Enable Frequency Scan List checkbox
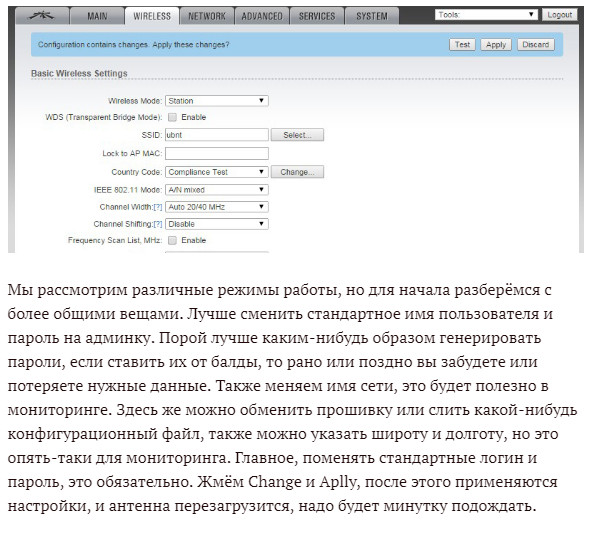This screenshot has width=596, height=541. click(x=173, y=240)
